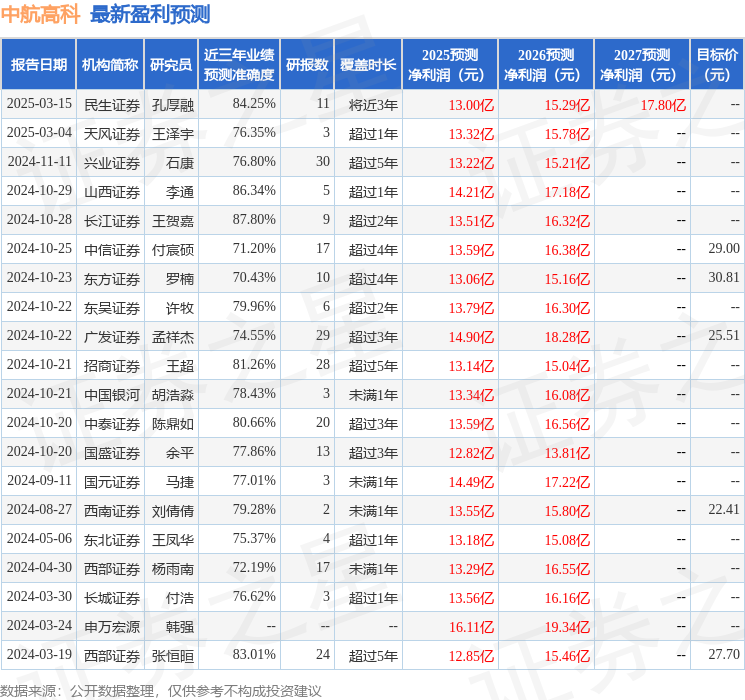745x700 pixels.
Task: Select the 民生证券 institution cell
Action: pos(112,105)
